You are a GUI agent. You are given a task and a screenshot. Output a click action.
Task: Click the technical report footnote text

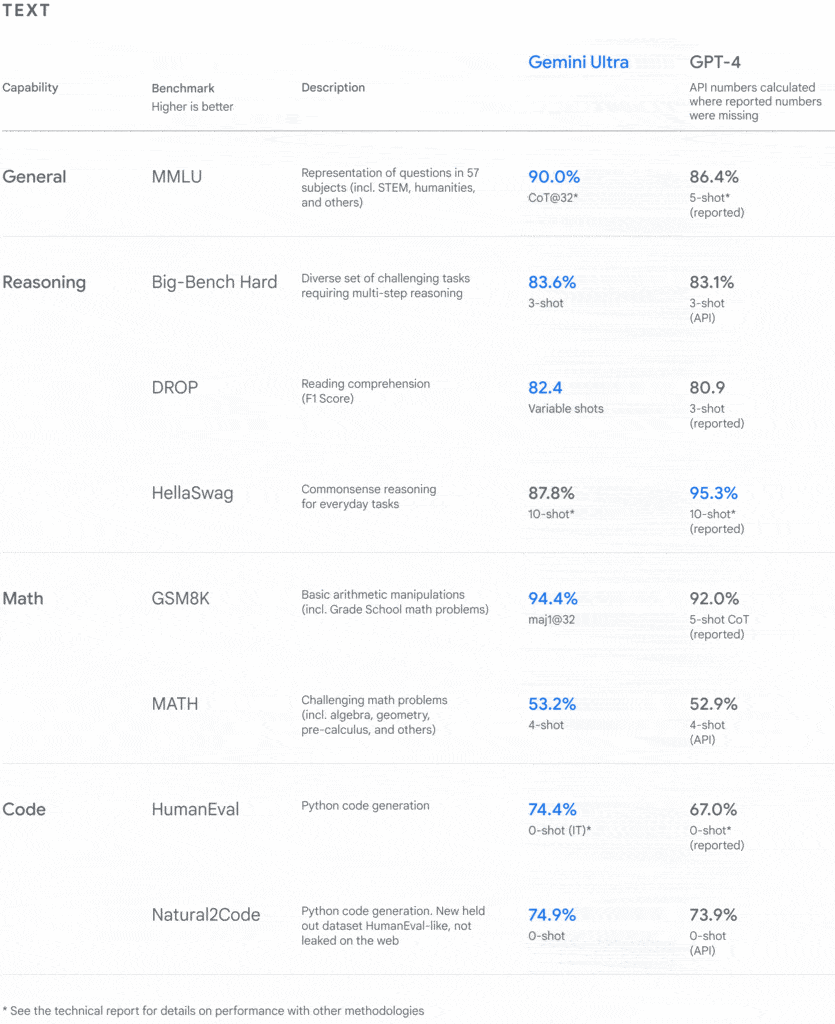click(213, 1011)
